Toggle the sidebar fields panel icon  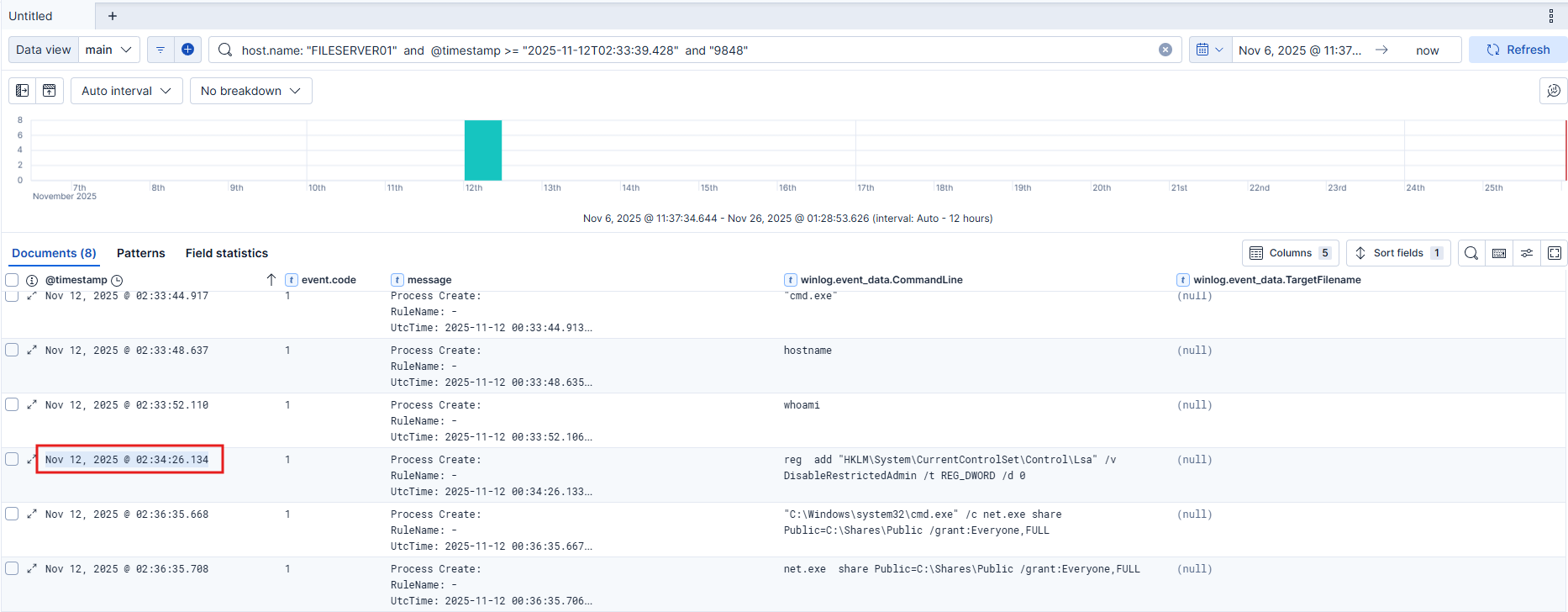23,91
